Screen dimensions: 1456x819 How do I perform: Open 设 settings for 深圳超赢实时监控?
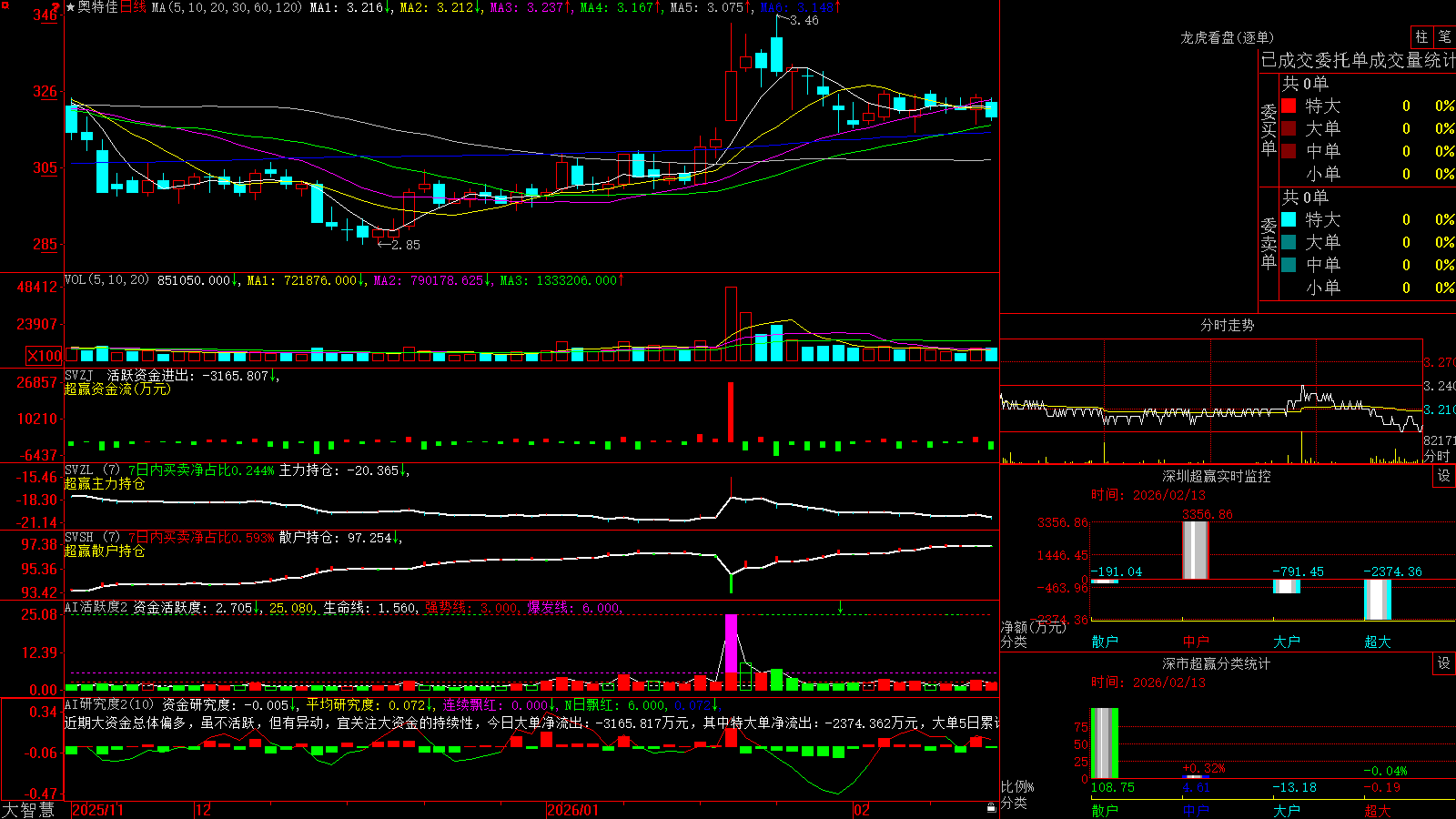pyautogui.click(x=1444, y=476)
